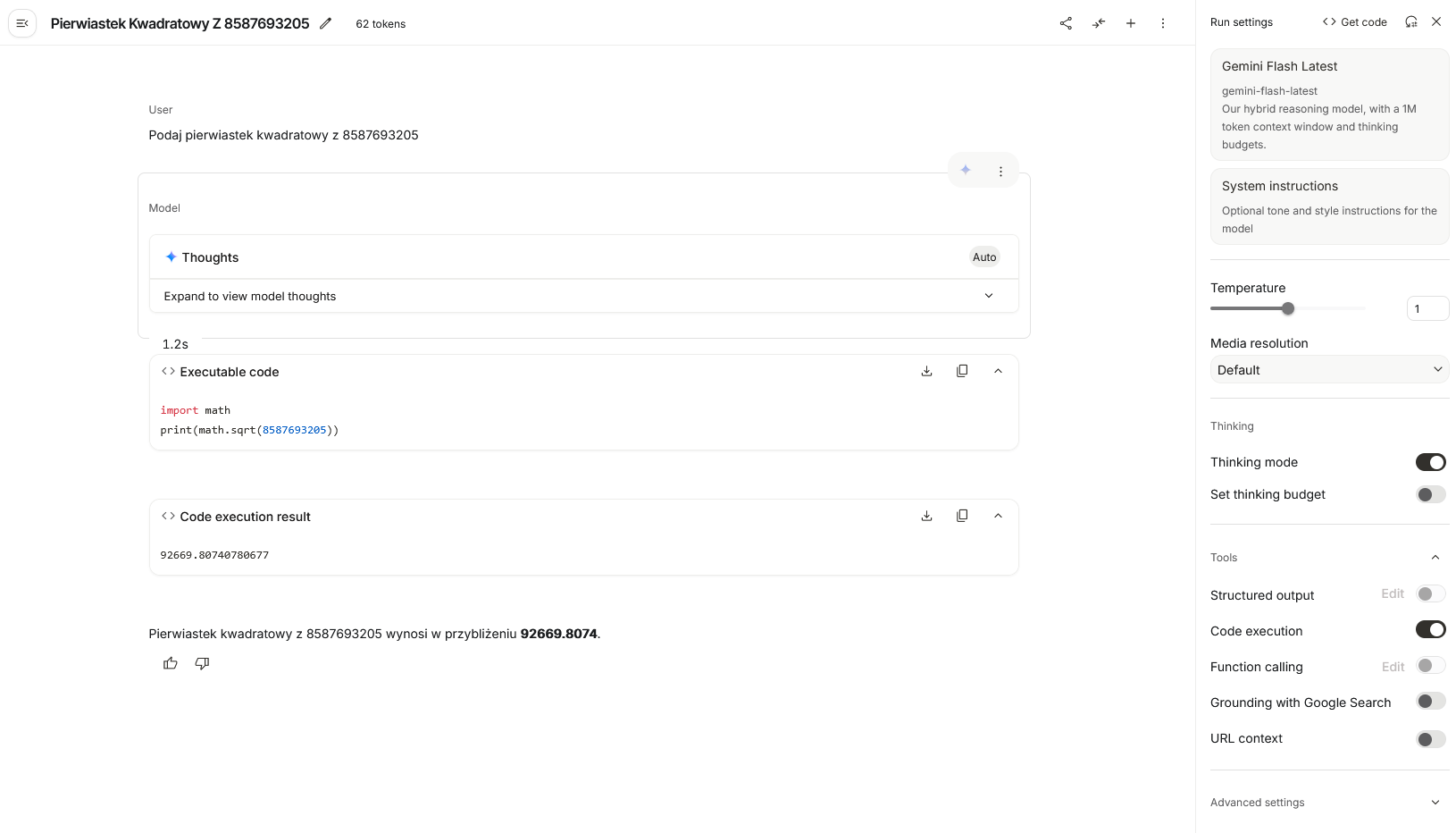Give the response a thumbs up
This screenshot has width=1456, height=833.
(171, 663)
